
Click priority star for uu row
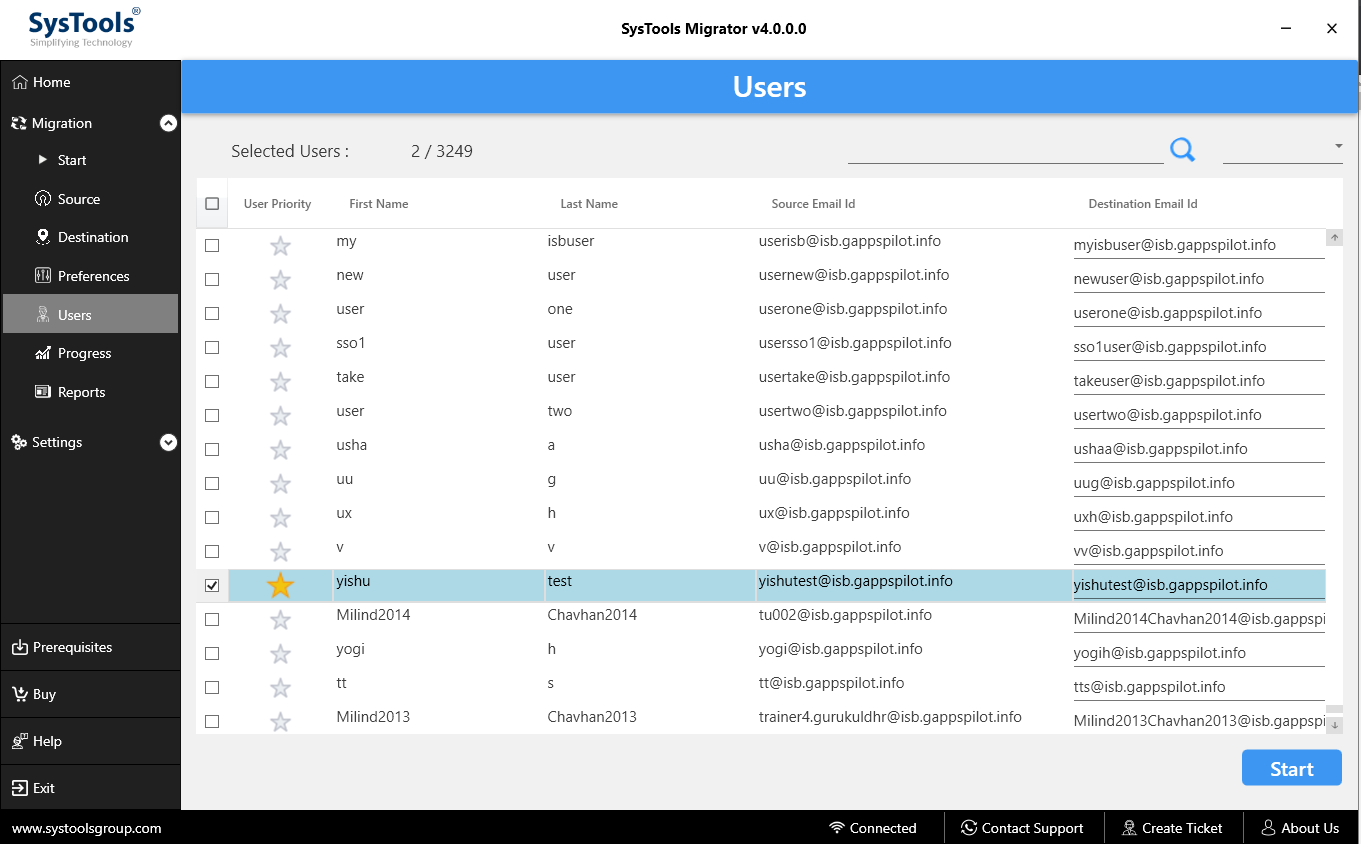point(281,484)
